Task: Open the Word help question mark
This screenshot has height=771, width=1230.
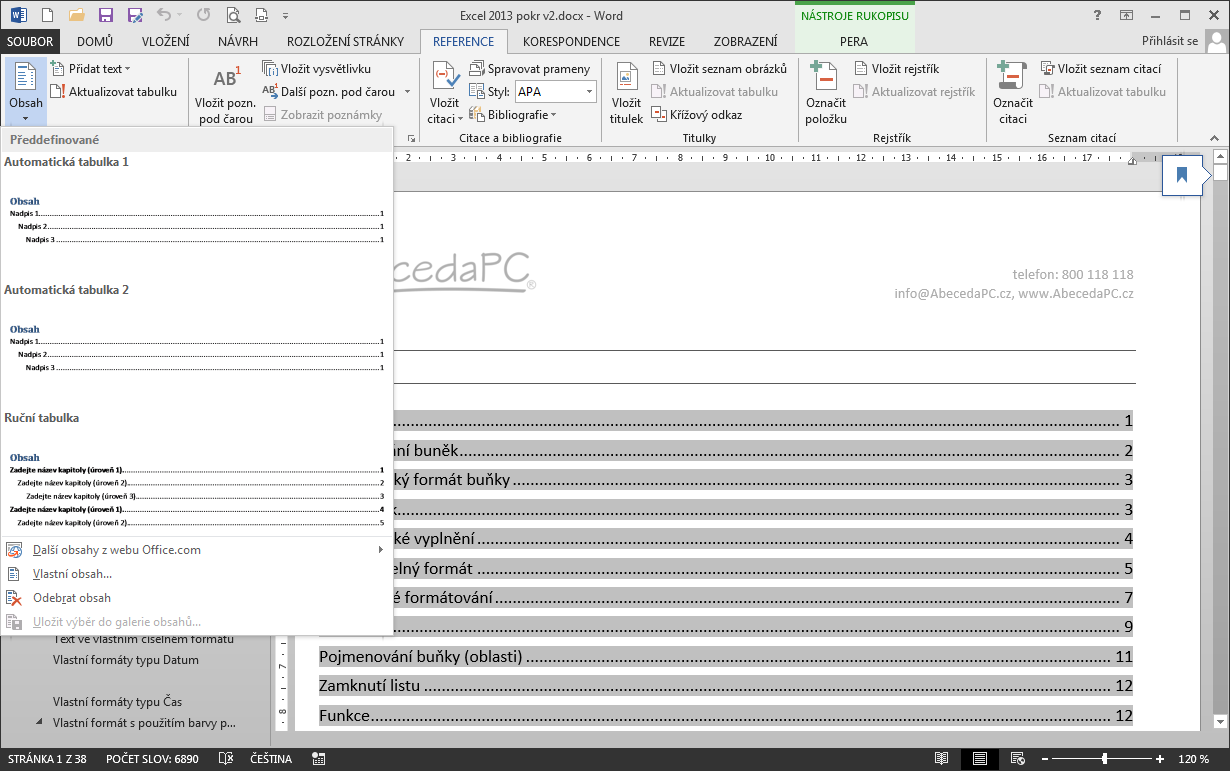Action: (x=1097, y=15)
